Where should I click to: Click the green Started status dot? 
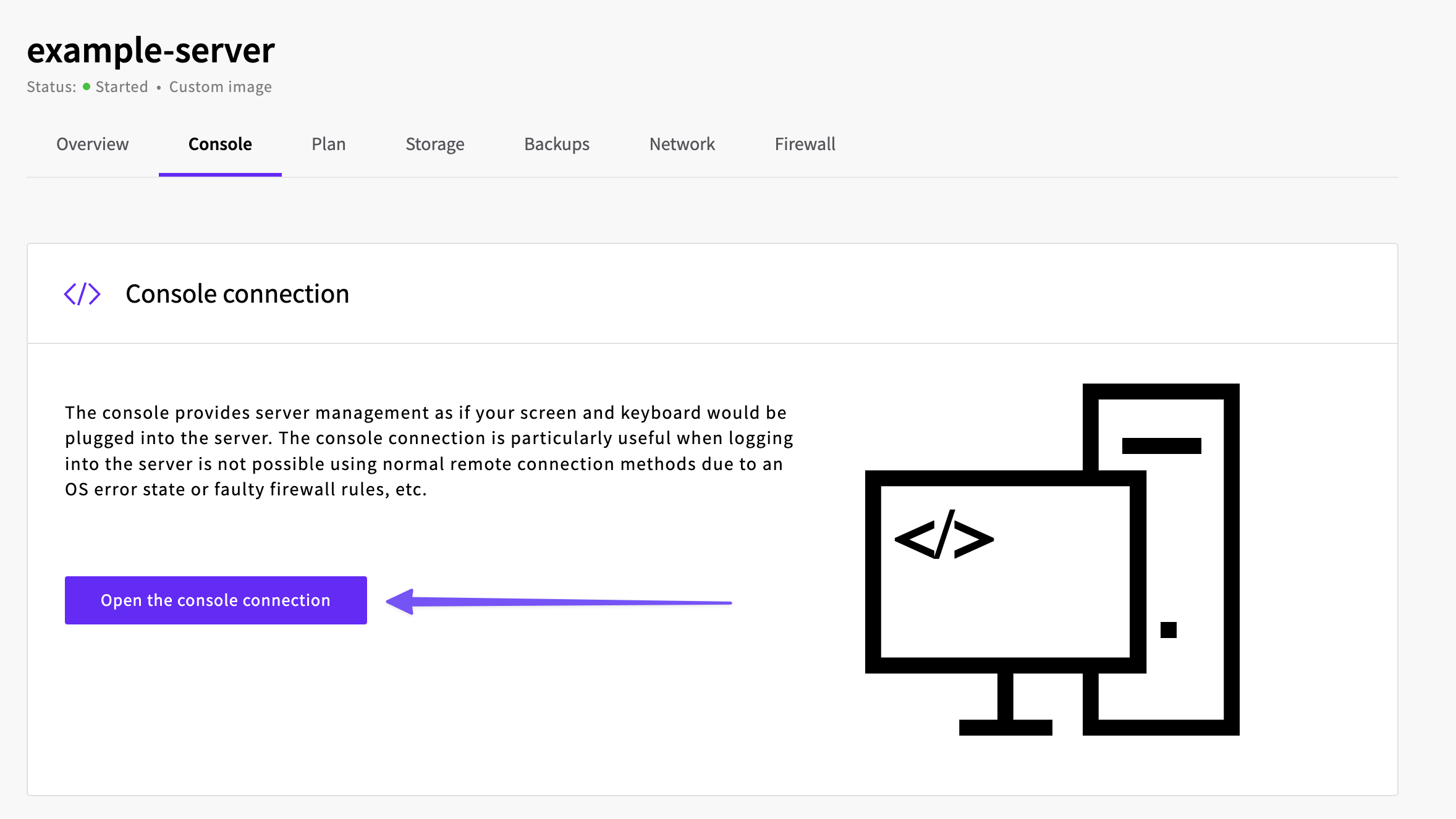point(87,86)
